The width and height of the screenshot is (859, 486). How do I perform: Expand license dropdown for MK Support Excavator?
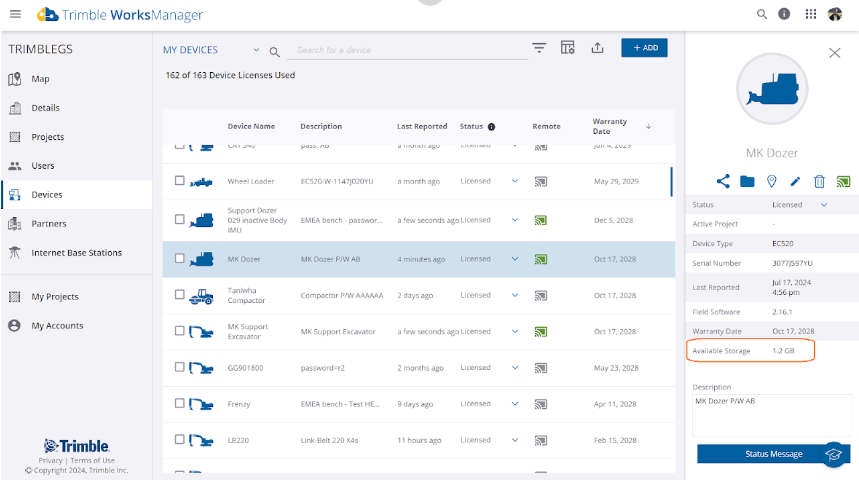coord(515,331)
